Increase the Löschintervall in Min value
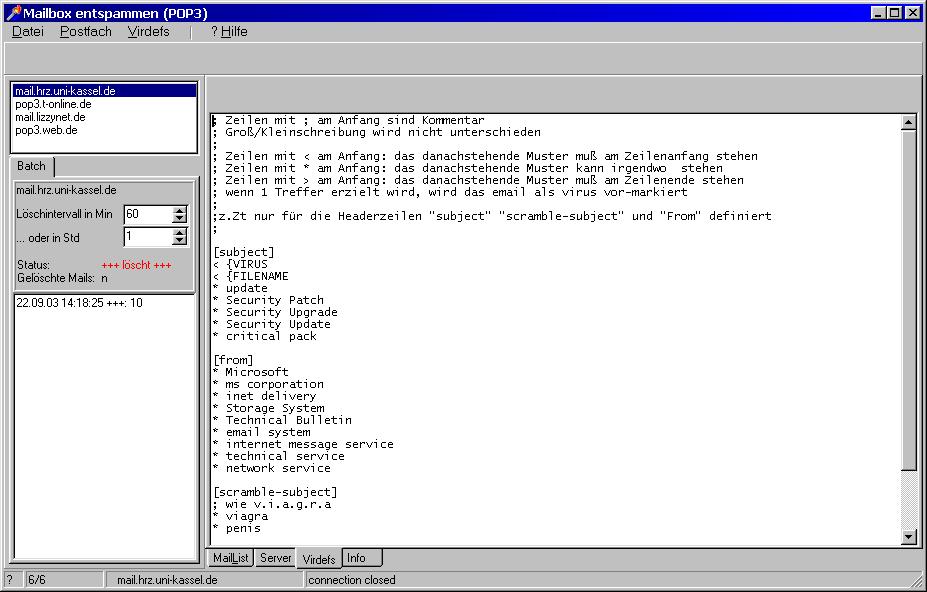The height and width of the screenshot is (592, 927). pyautogui.click(x=180, y=210)
